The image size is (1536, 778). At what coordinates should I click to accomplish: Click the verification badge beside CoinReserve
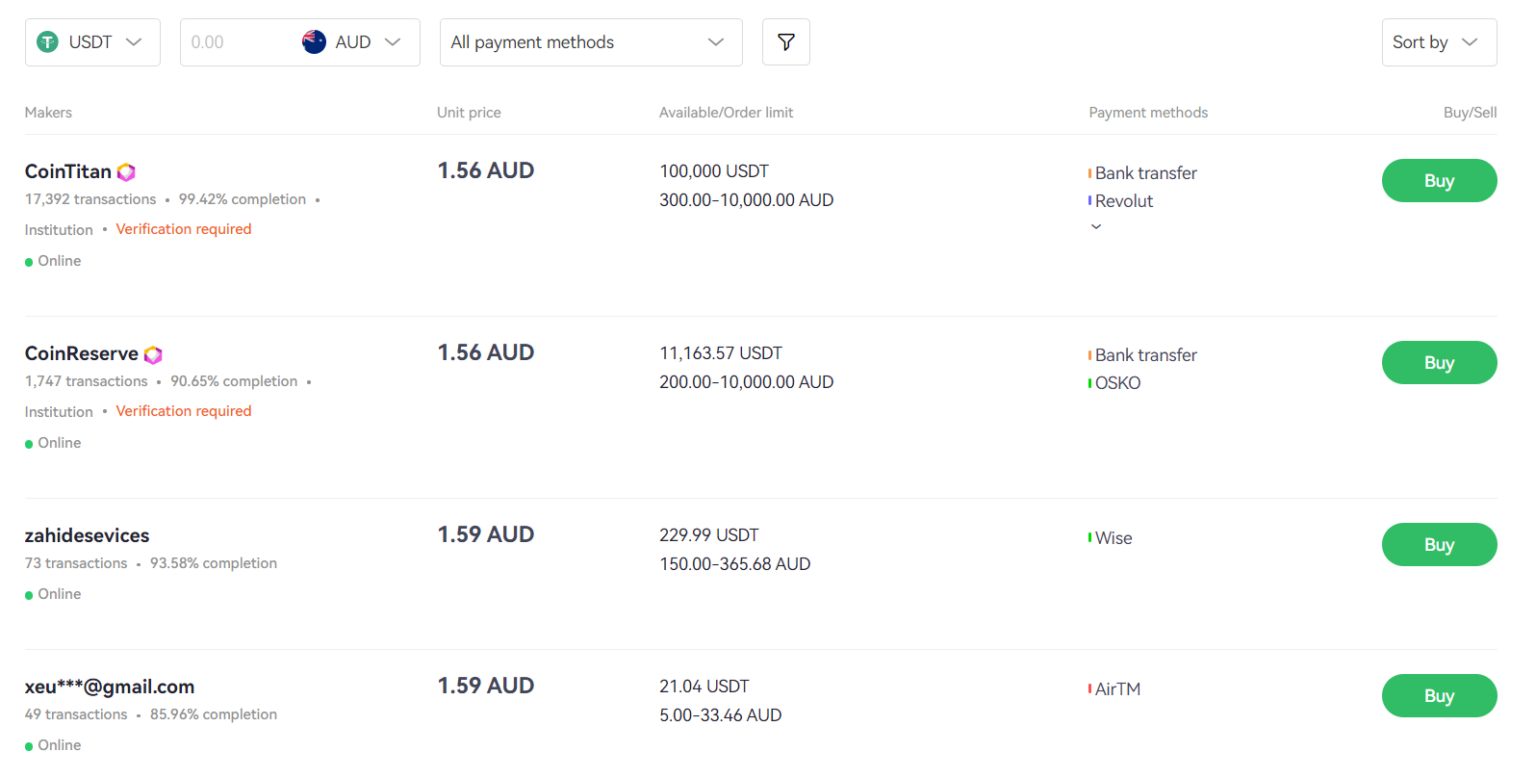pos(152,353)
